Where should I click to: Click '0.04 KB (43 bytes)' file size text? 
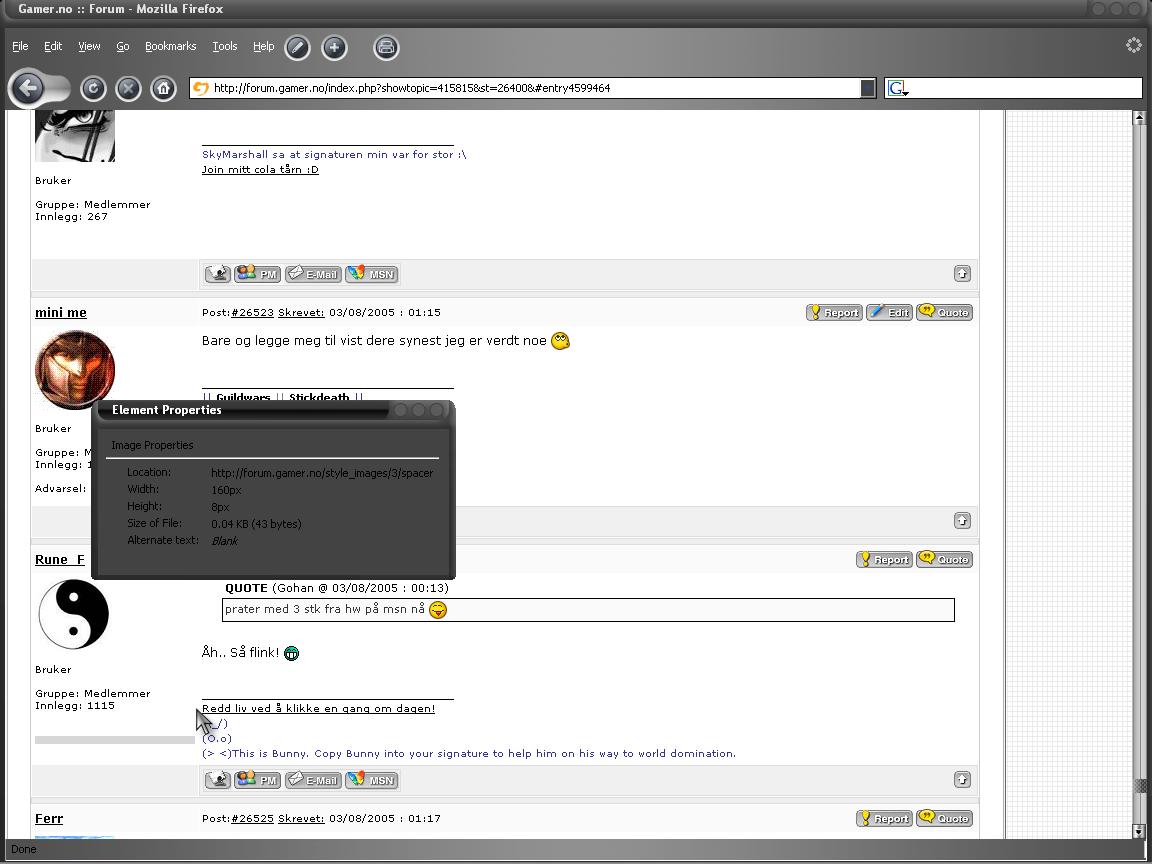(x=256, y=524)
